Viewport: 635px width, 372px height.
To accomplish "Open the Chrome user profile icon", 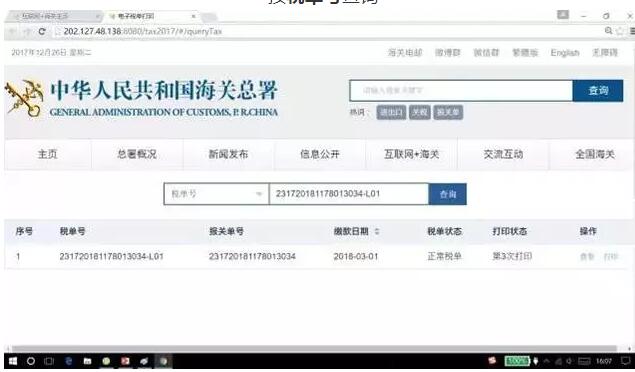I will [563, 15].
